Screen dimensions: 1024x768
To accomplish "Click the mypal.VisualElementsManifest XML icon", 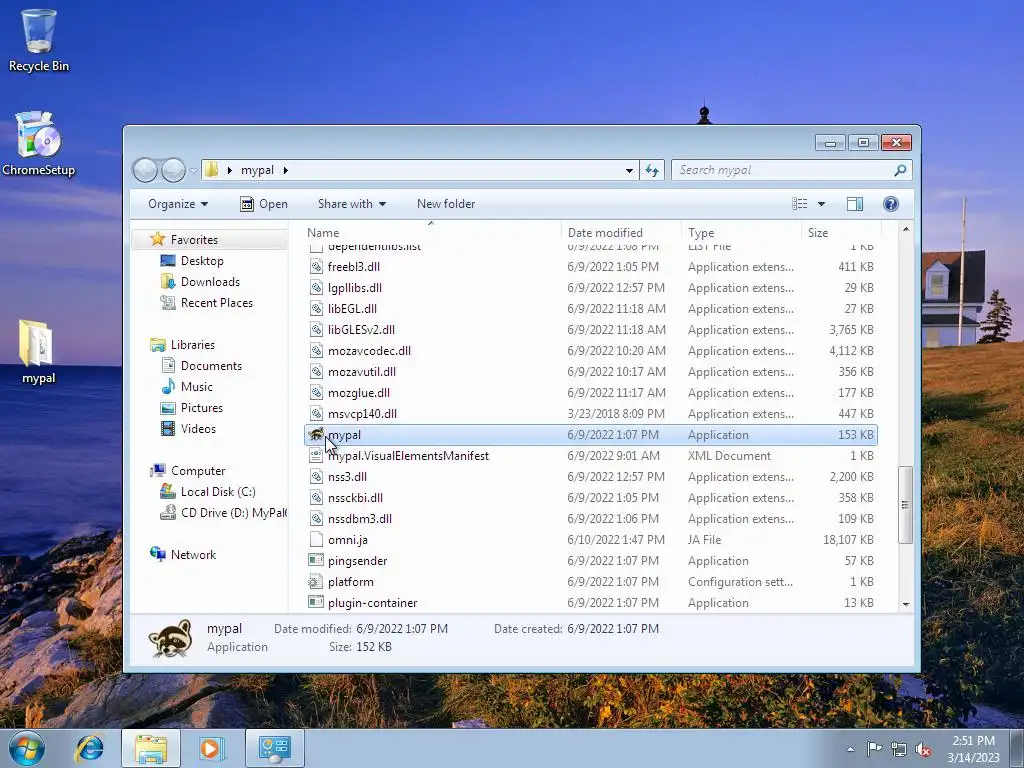I will [x=316, y=455].
